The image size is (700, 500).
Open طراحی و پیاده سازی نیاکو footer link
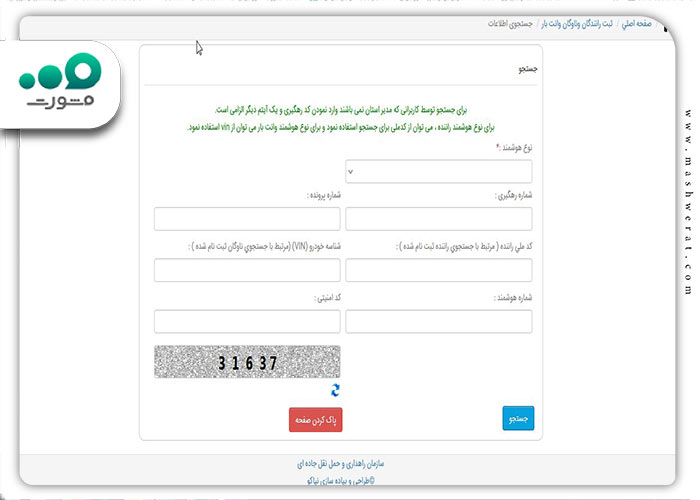click(341, 481)
